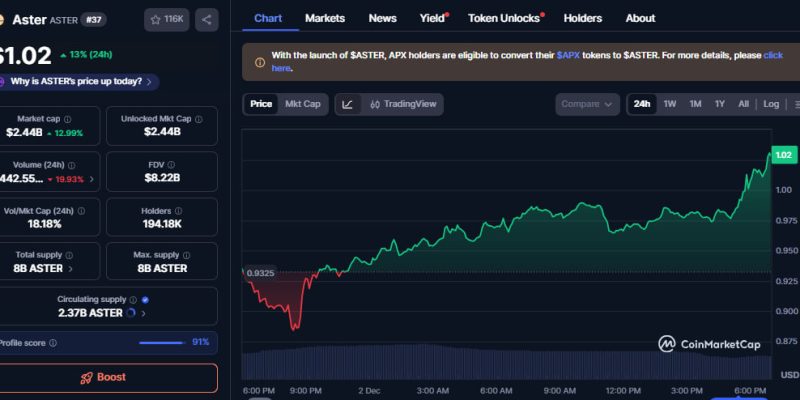Click "Why is ASTER's price up today?"
This screenshot has width=800, height=400.
(82, 81)
